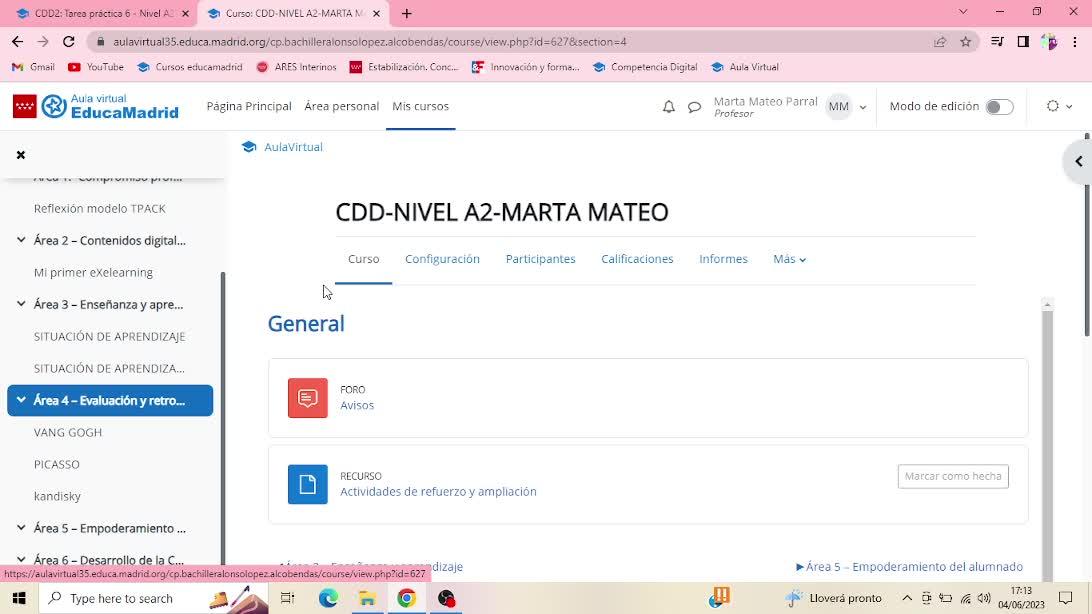Viewport: 1092px width, 614px height.
Task: Close the course index drawer
Action: [x=21, y=155]
